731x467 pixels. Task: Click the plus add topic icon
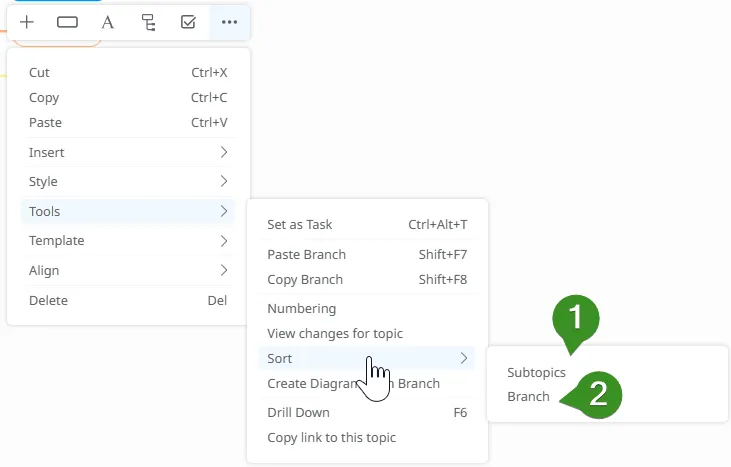[x=27, y=22]
